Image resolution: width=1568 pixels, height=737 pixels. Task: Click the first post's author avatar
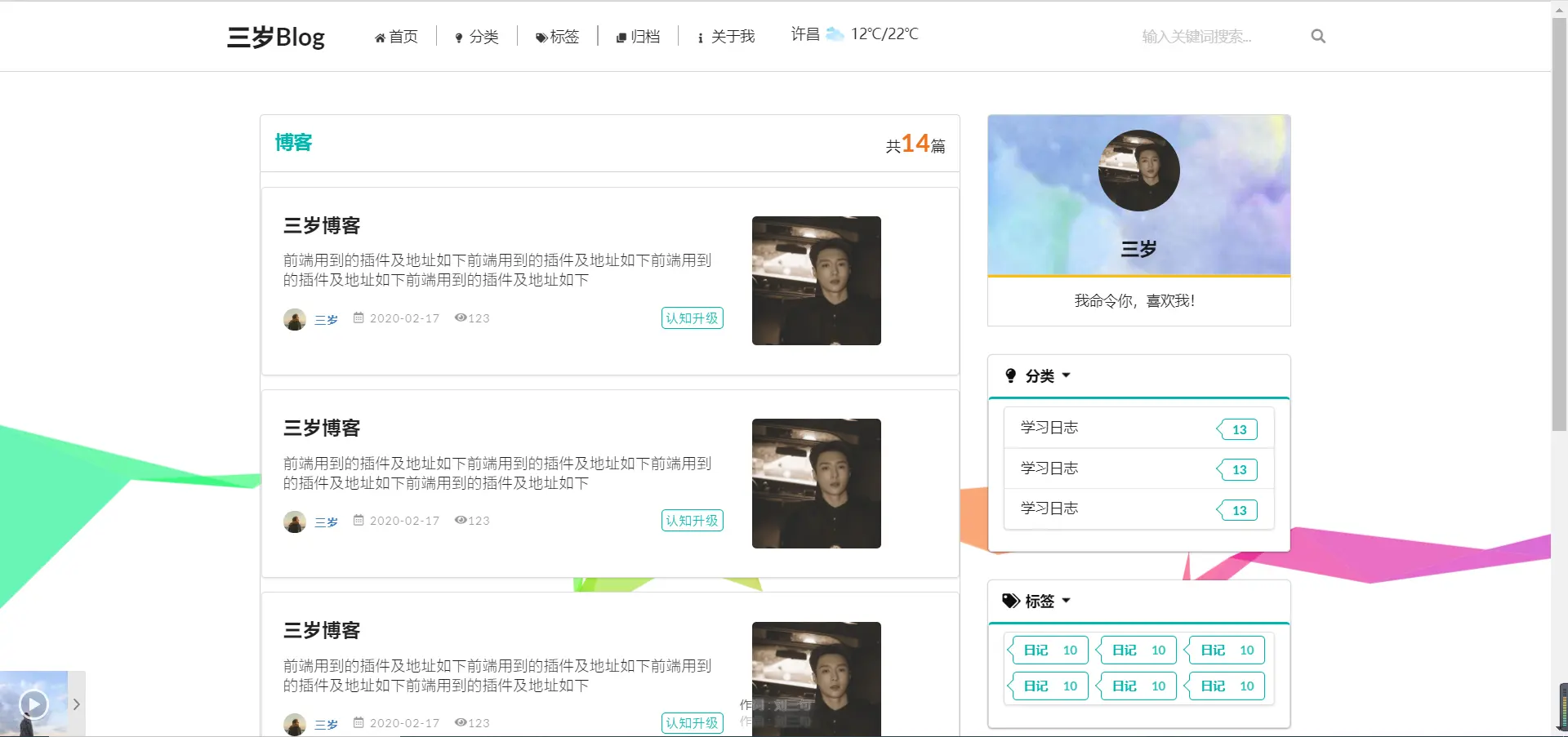pyautogui.click(x=295, y=319)
